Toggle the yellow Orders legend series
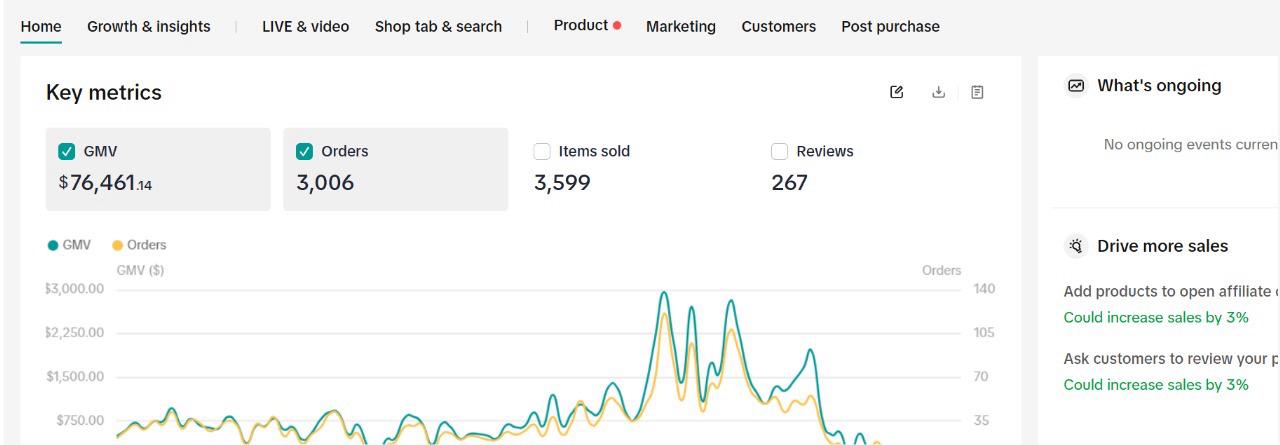 click(x=139, y=245)
